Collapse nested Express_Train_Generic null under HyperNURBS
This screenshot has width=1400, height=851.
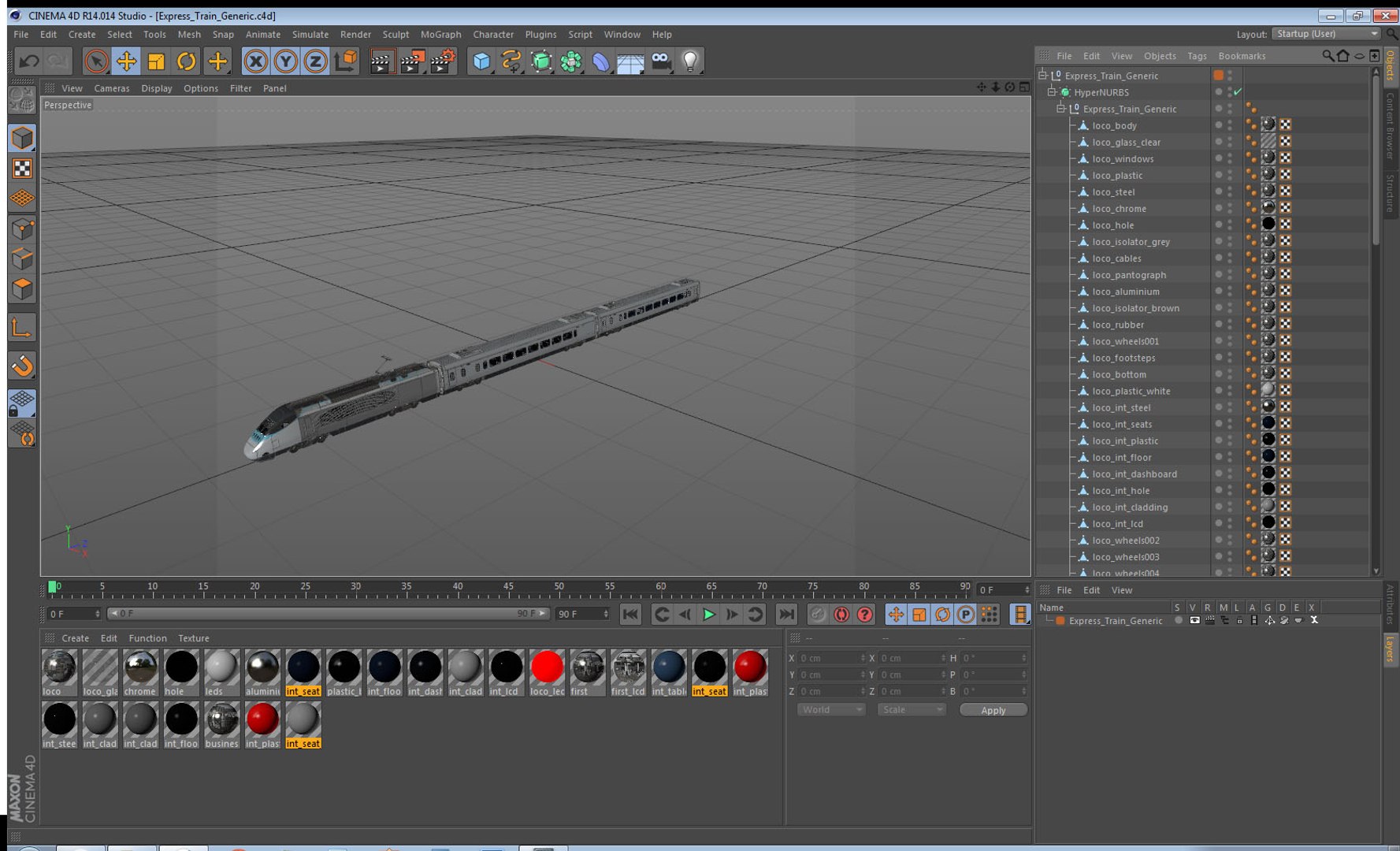1061,109
